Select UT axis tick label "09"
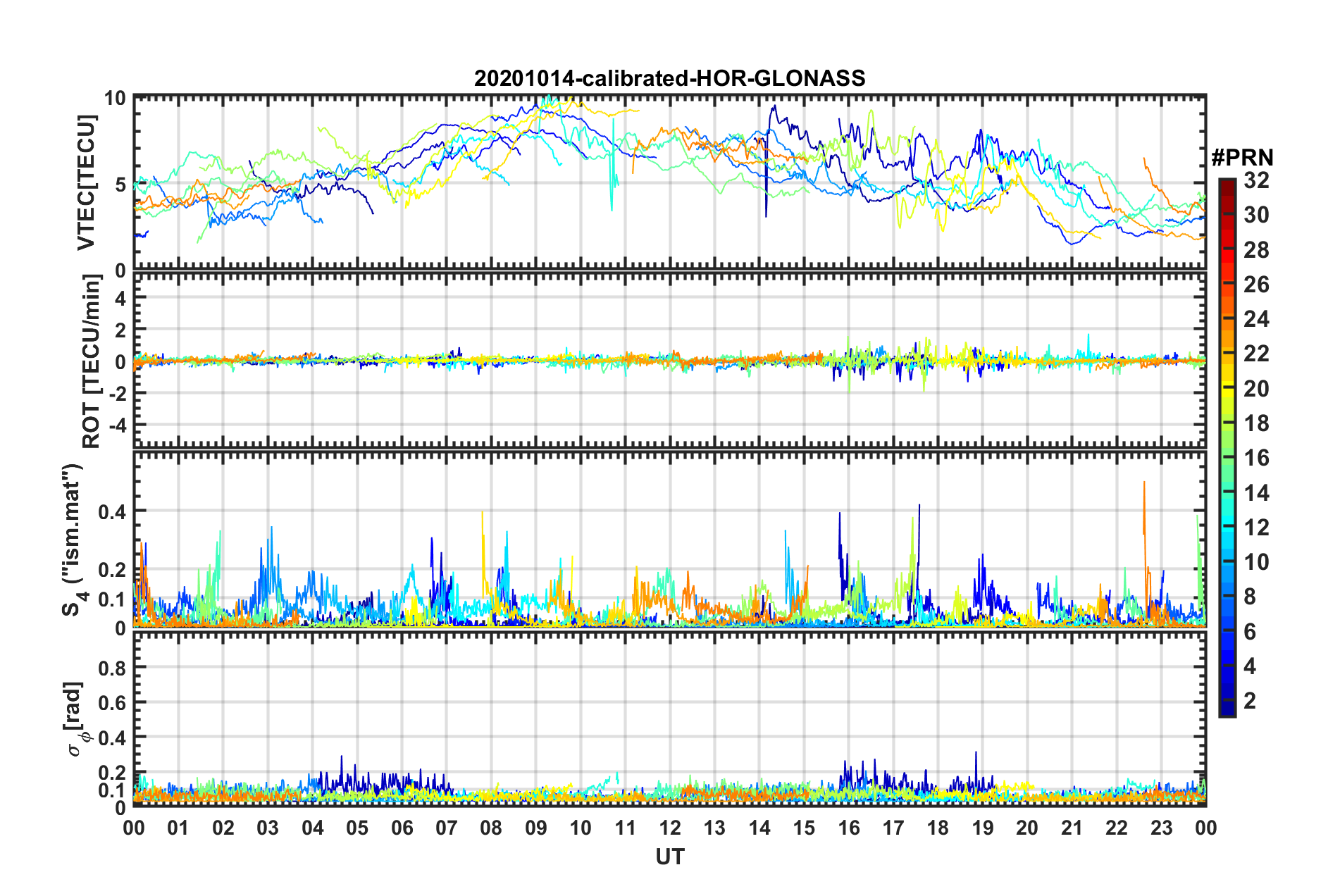1340x896 pixels. point(536,828)
